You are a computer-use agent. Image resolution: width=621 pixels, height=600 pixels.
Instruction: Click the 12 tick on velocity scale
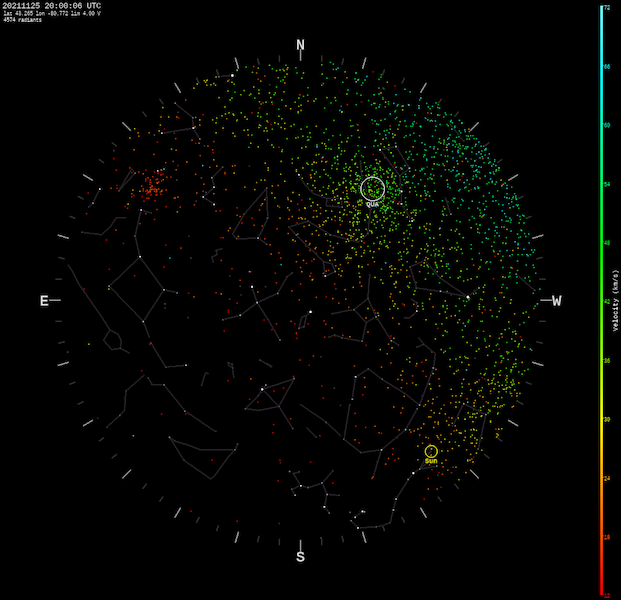608,596
